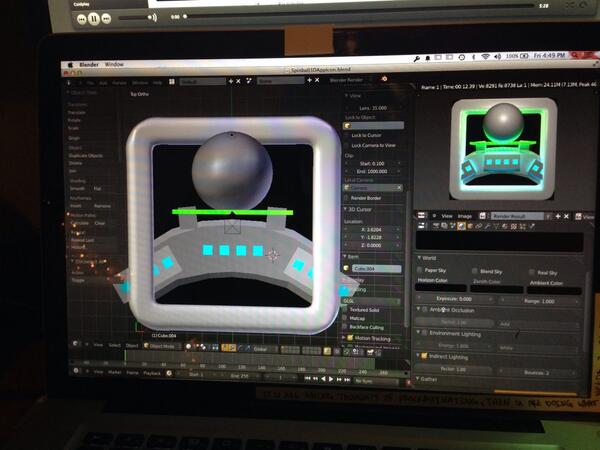Click the Render Result image name field
The height and width of the screenshot is (450, 600).
(517, 216)
